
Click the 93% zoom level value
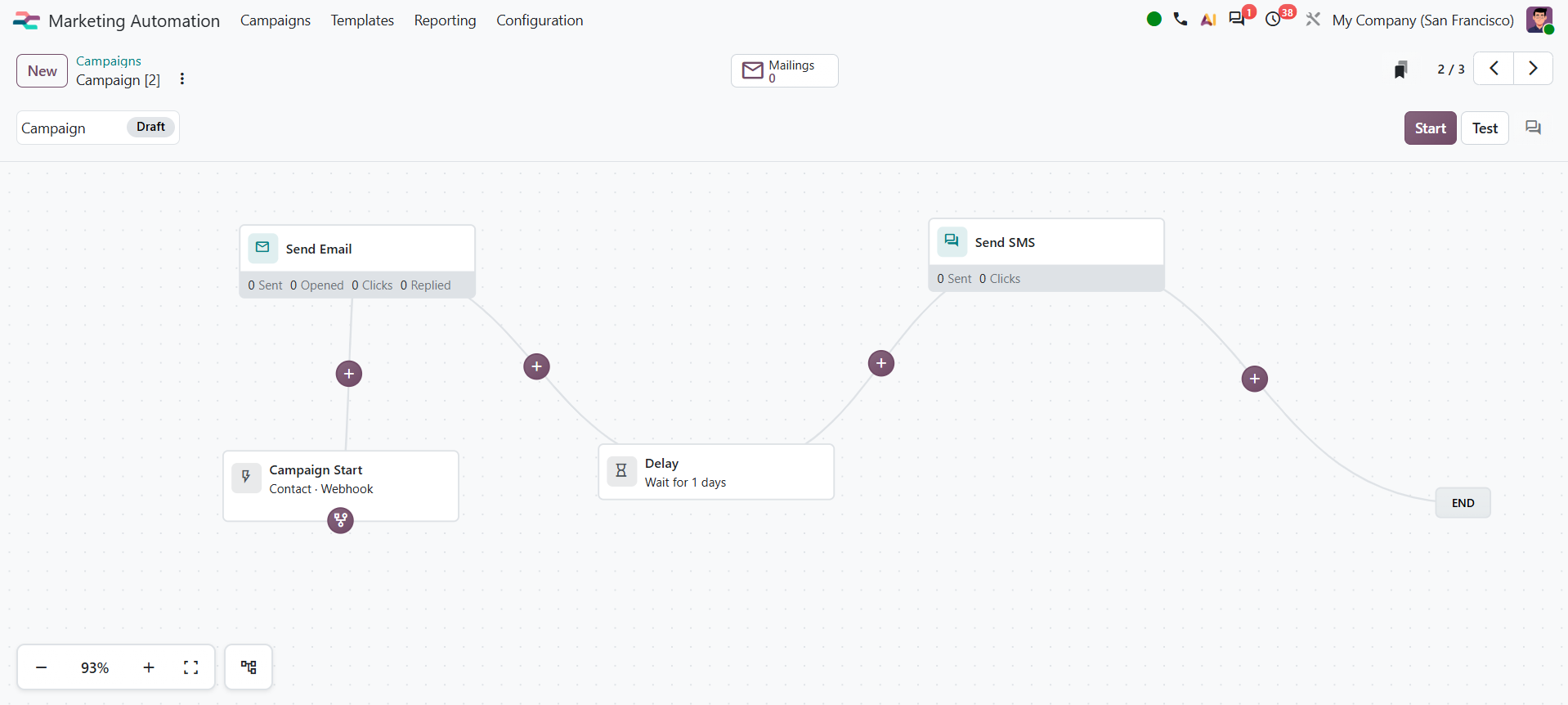coord(95,668)
